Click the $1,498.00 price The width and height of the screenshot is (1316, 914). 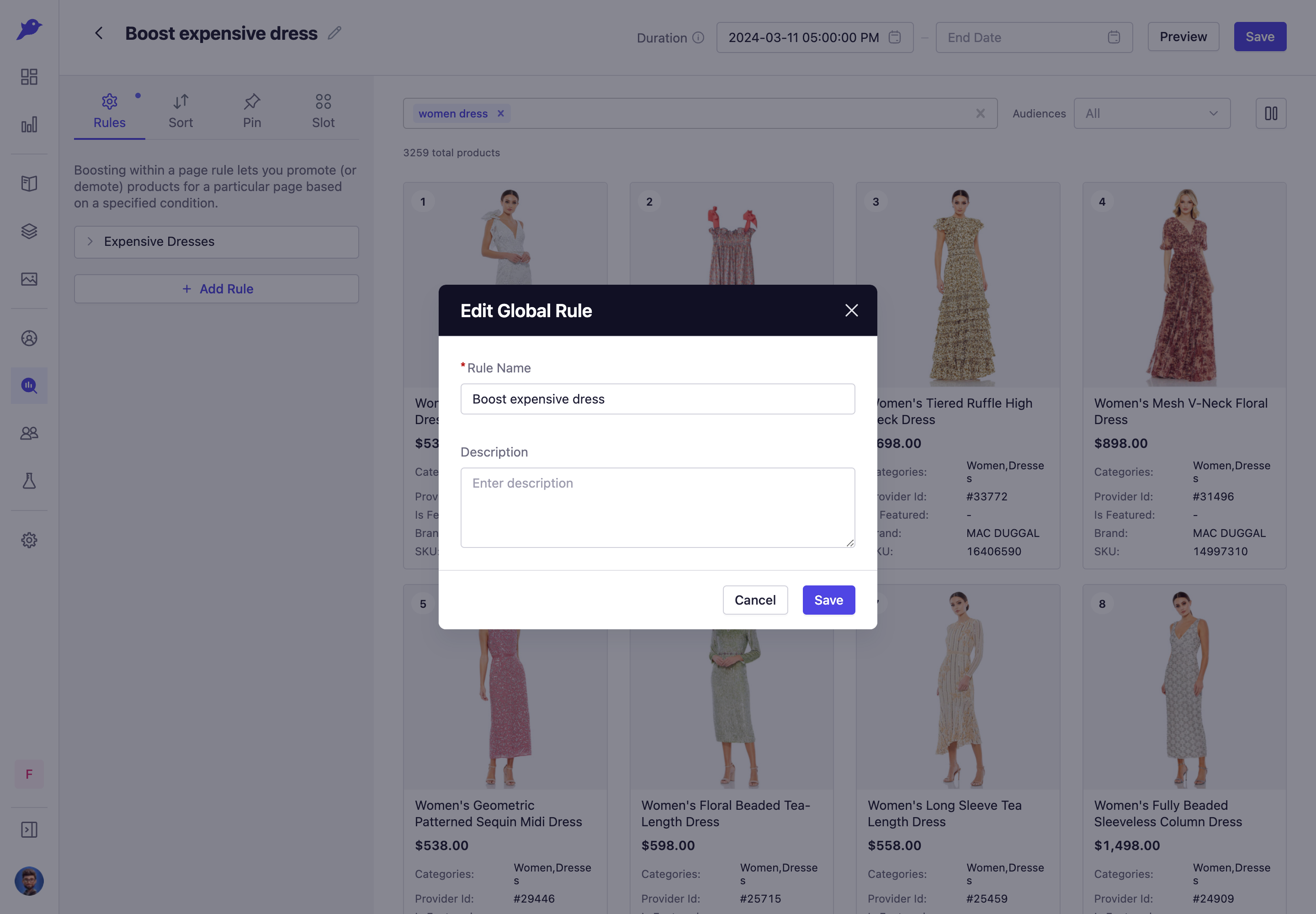1126,845
